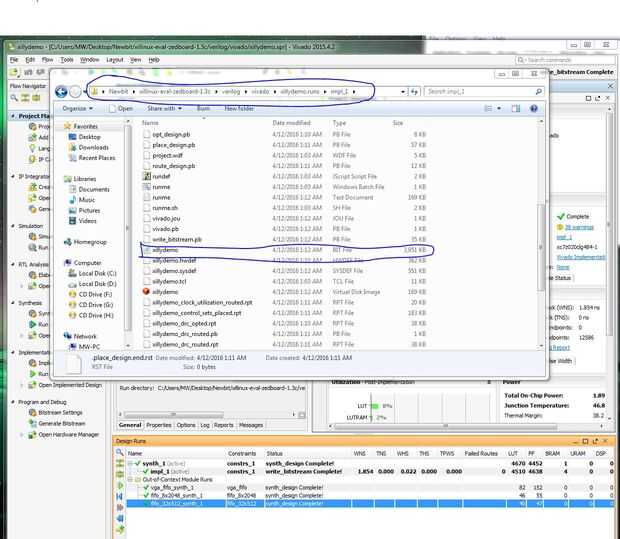Viewport: 620px width, 539px height.
Task: Open Explorer's help question mark icon
Action: pyautogui.click(x=533, y=108)
